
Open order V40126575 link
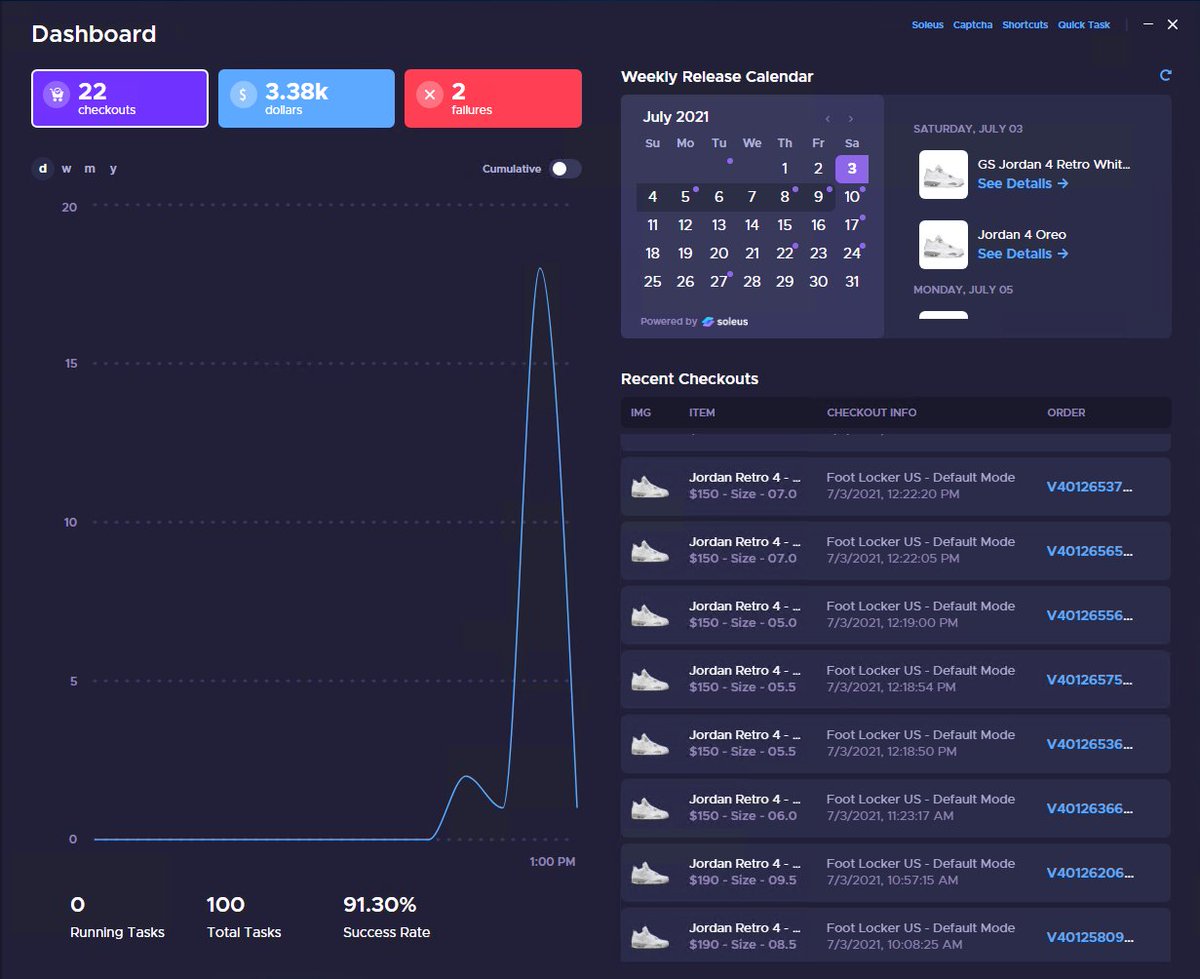tap(1090, 680)
